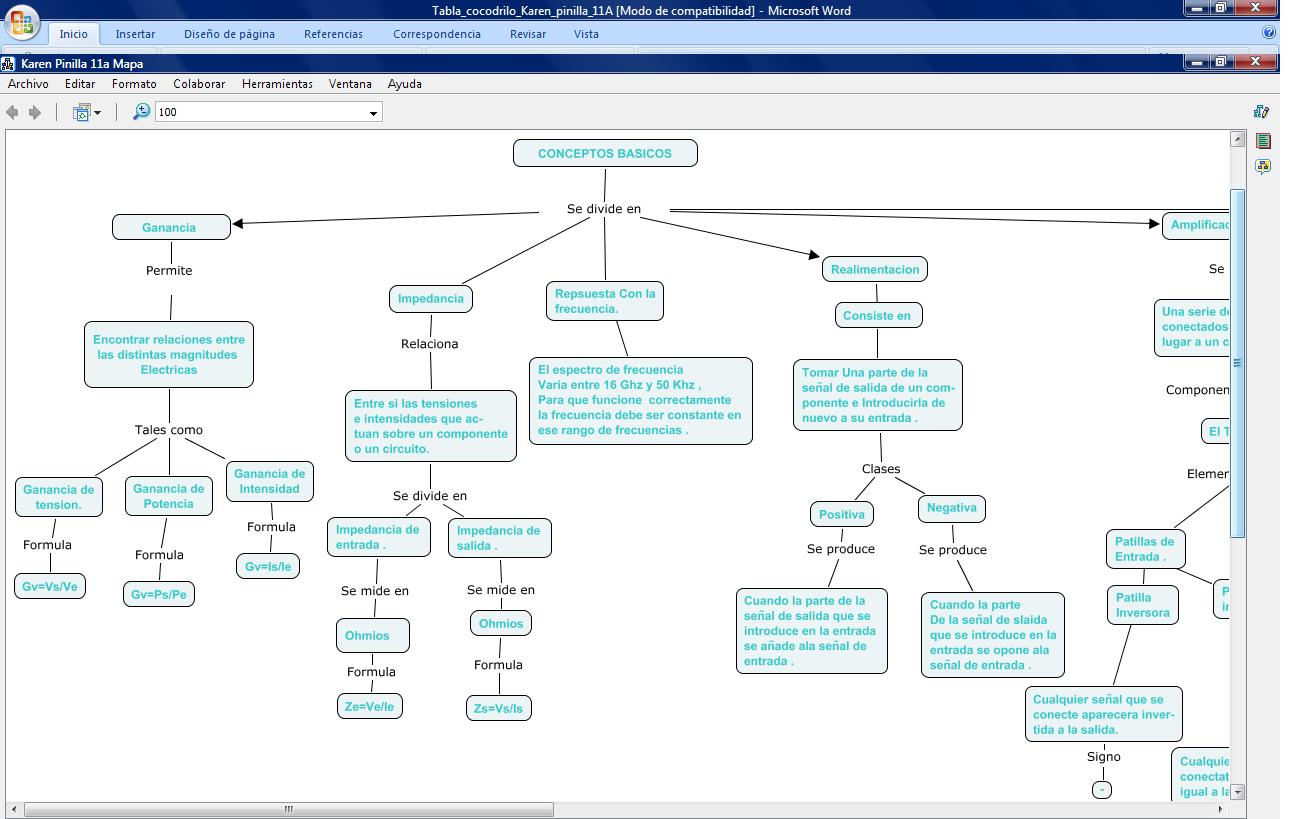Click the nested nodes icon on right sidebar

coord(1263,168)
